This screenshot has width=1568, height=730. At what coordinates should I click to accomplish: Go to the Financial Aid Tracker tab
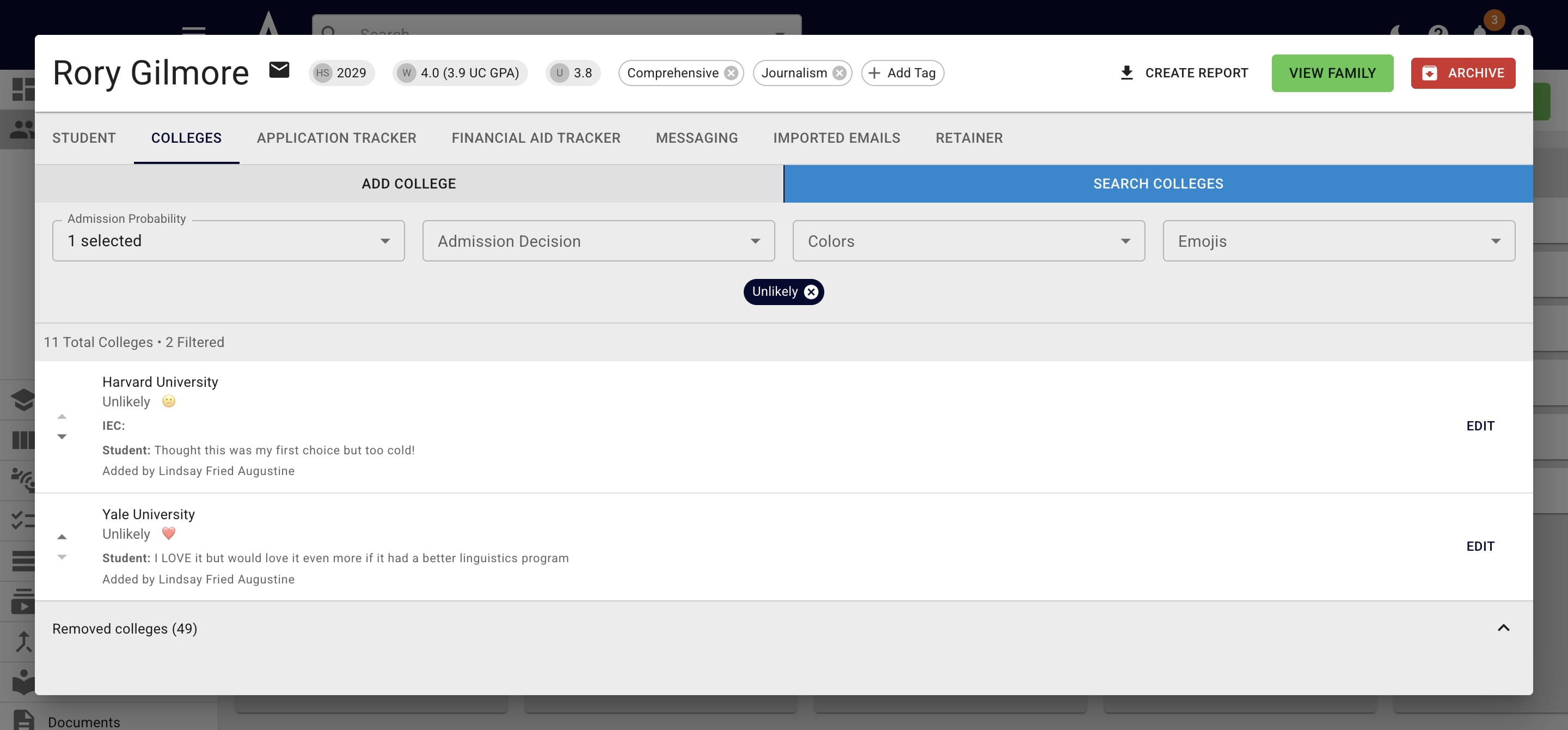[x=536, y=138]
